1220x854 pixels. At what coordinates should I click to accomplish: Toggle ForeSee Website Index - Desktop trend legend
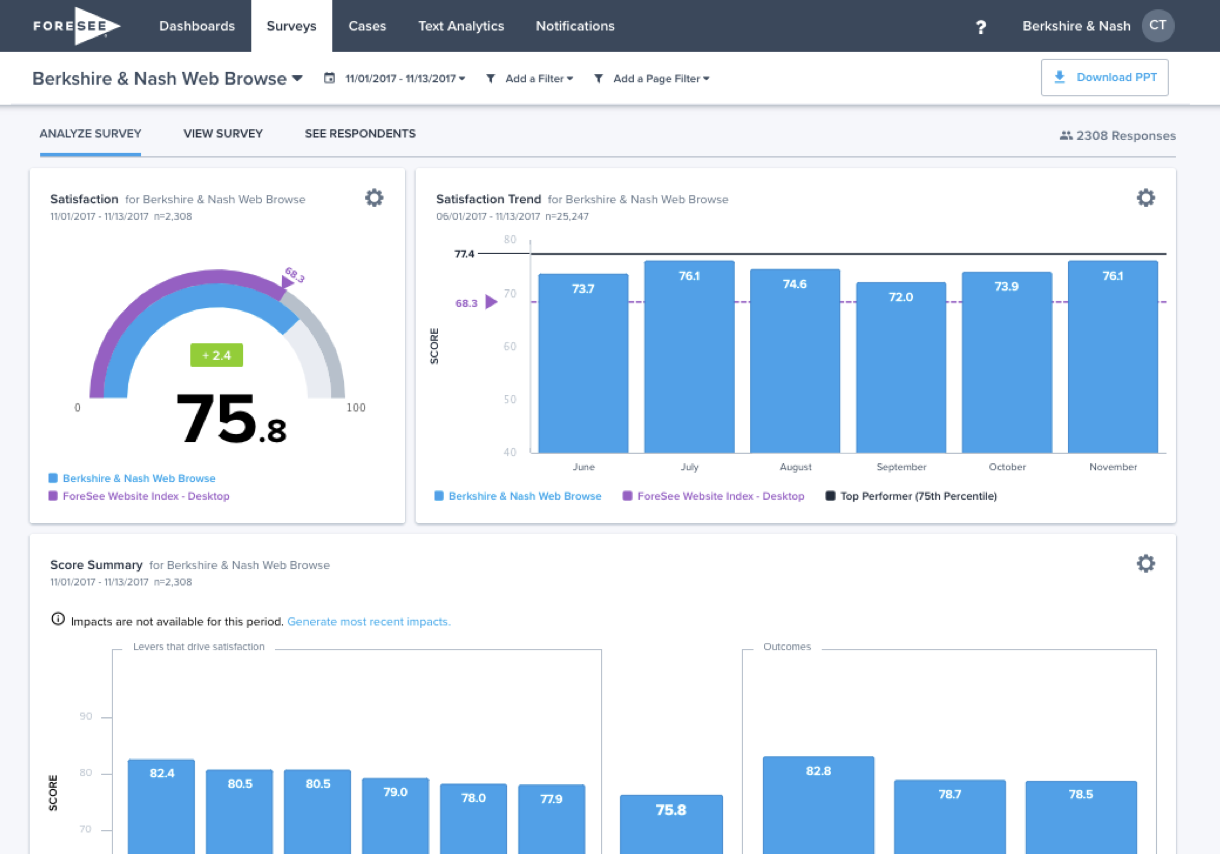tap(713, 496)
